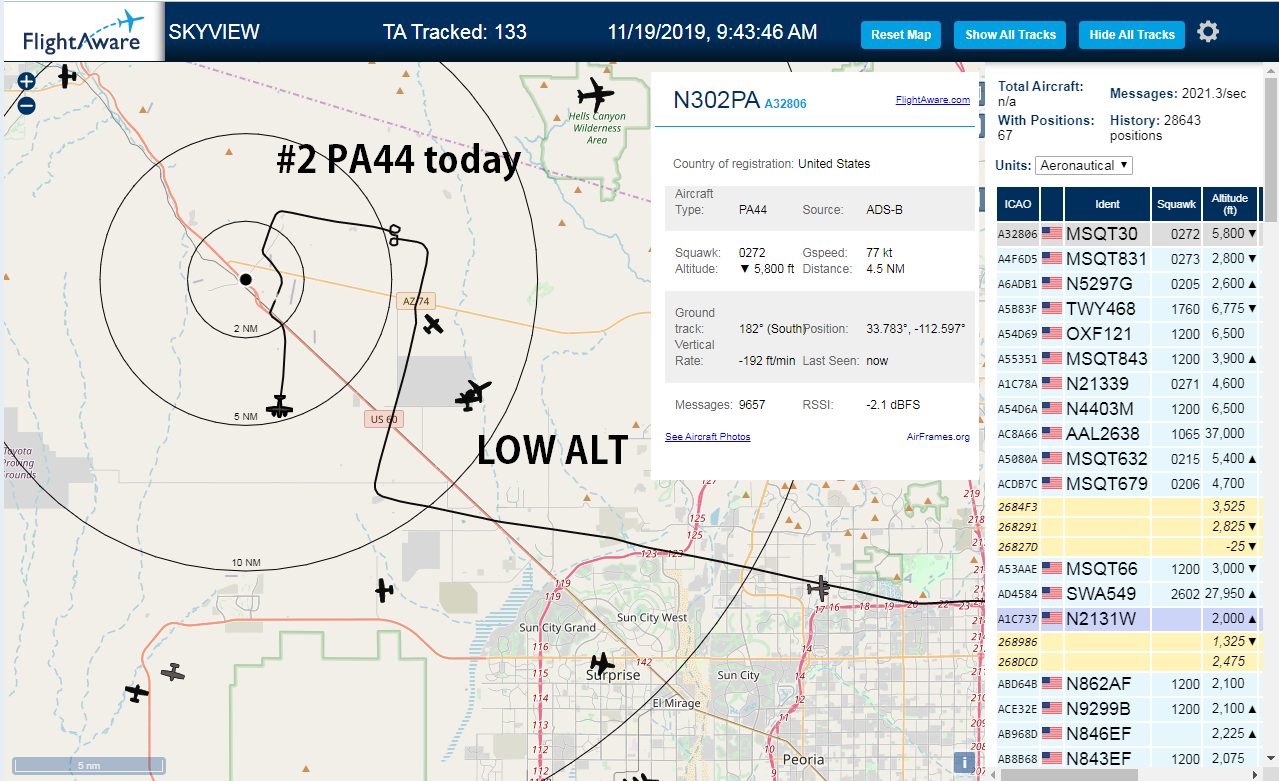Select aircraft icon next to the map zoom buttons

(67, 76)
